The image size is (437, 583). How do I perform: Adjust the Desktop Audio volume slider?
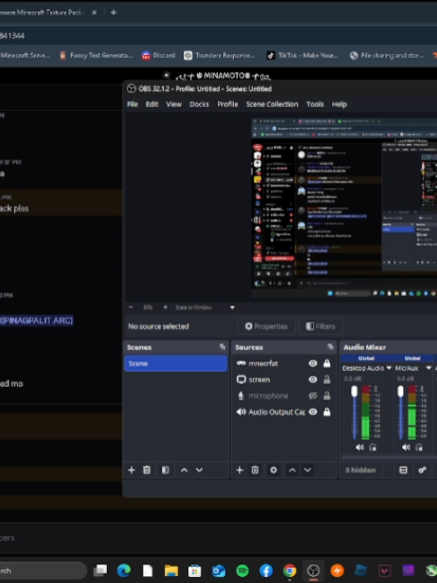pos(354,412)
